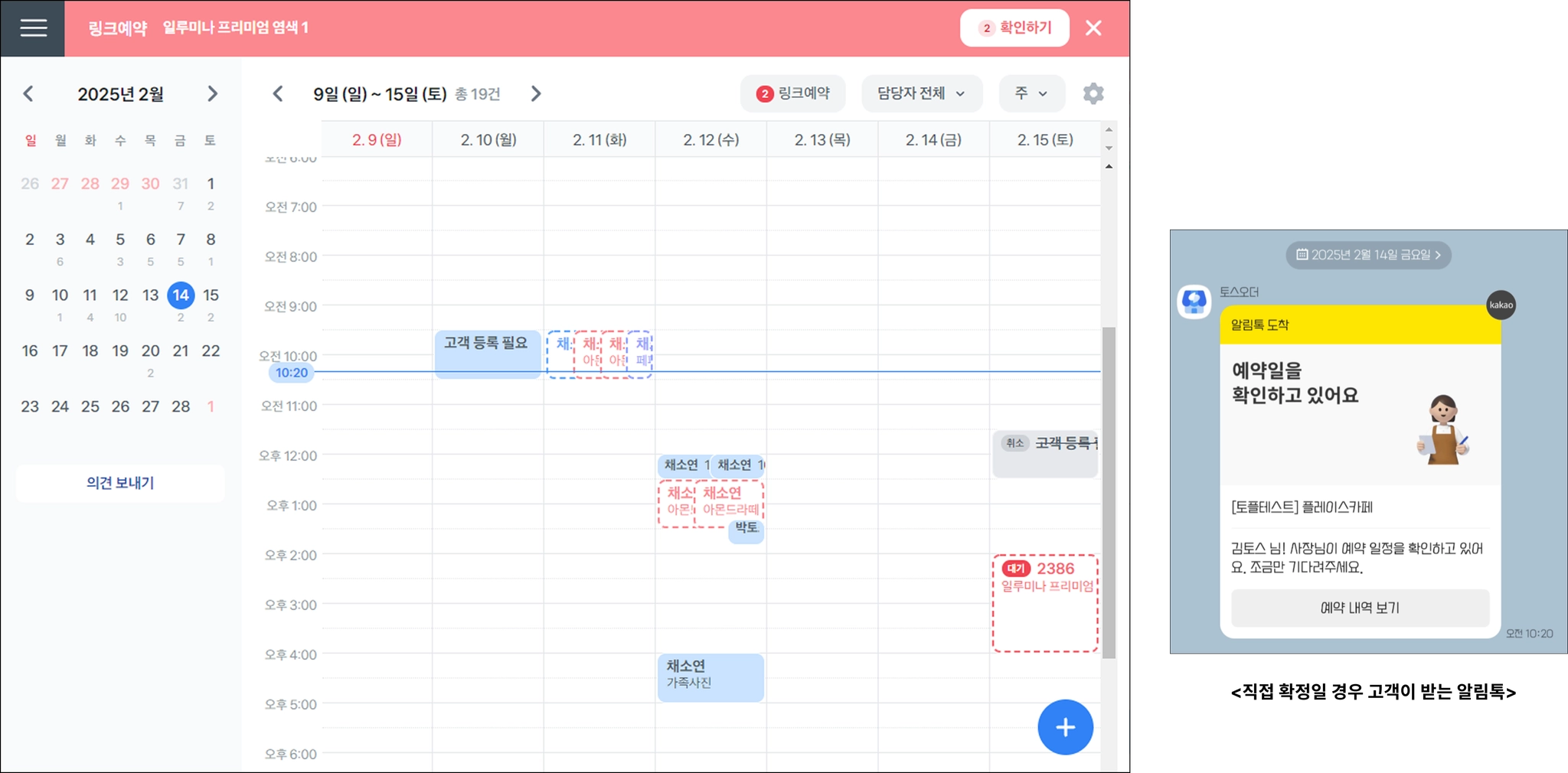
Task: Show next week in schedule
Action: [x=536, y=93]
